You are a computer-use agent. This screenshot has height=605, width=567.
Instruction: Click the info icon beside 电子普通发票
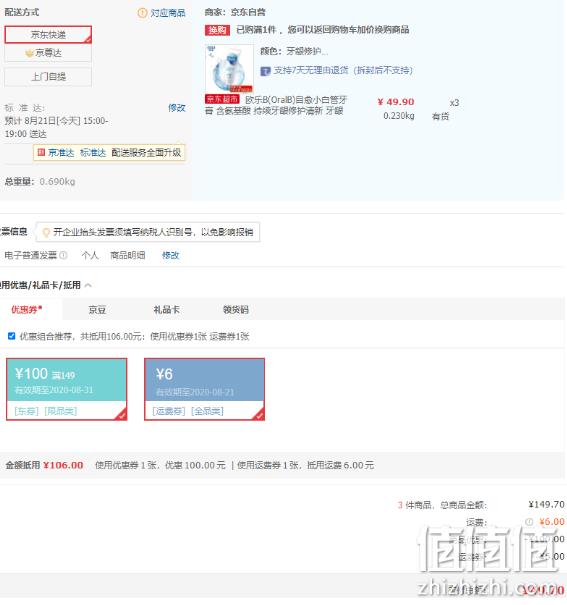pyautogui.click(x=63, y=255)
